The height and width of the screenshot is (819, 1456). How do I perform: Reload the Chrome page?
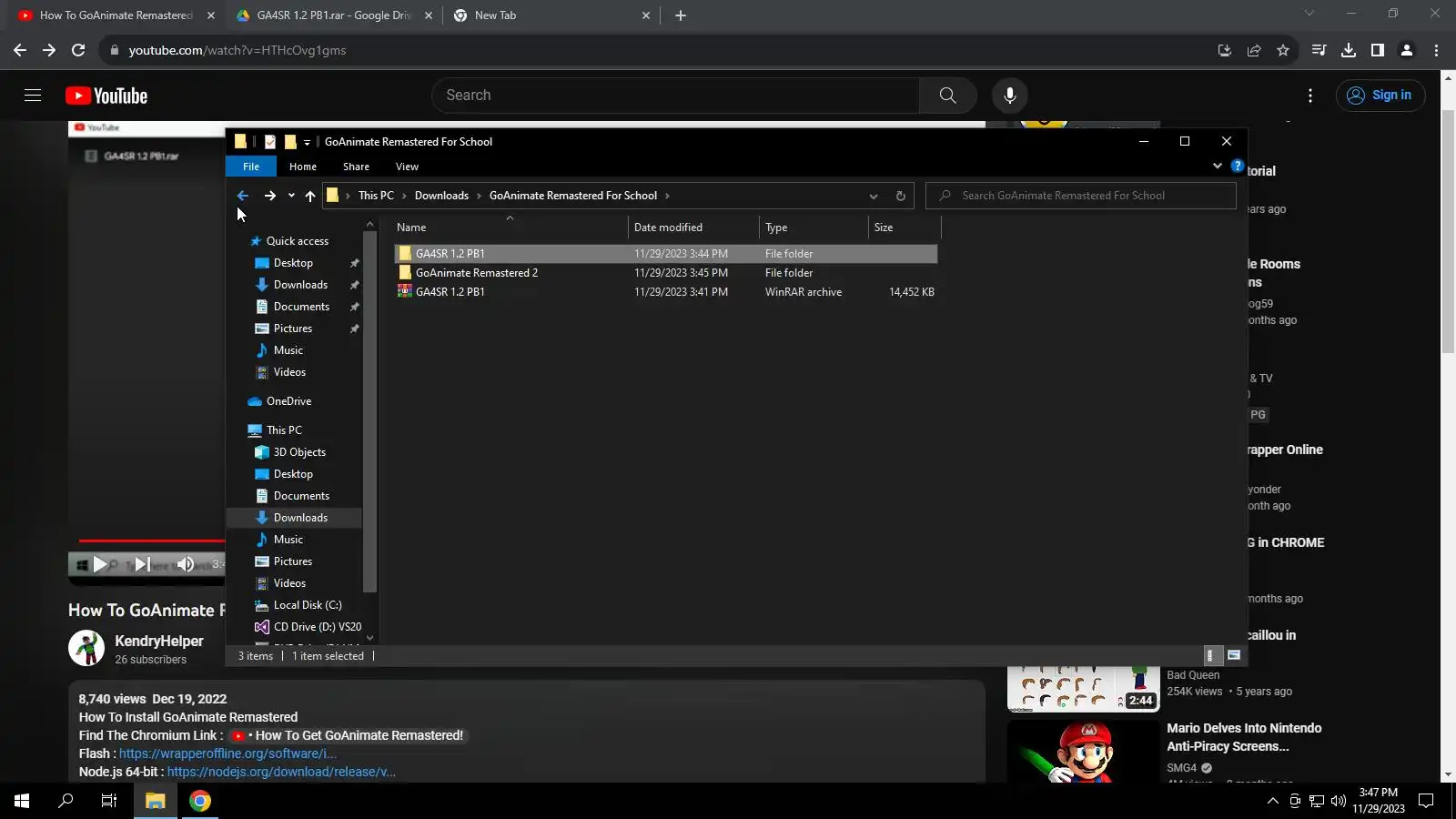point(78,50)
